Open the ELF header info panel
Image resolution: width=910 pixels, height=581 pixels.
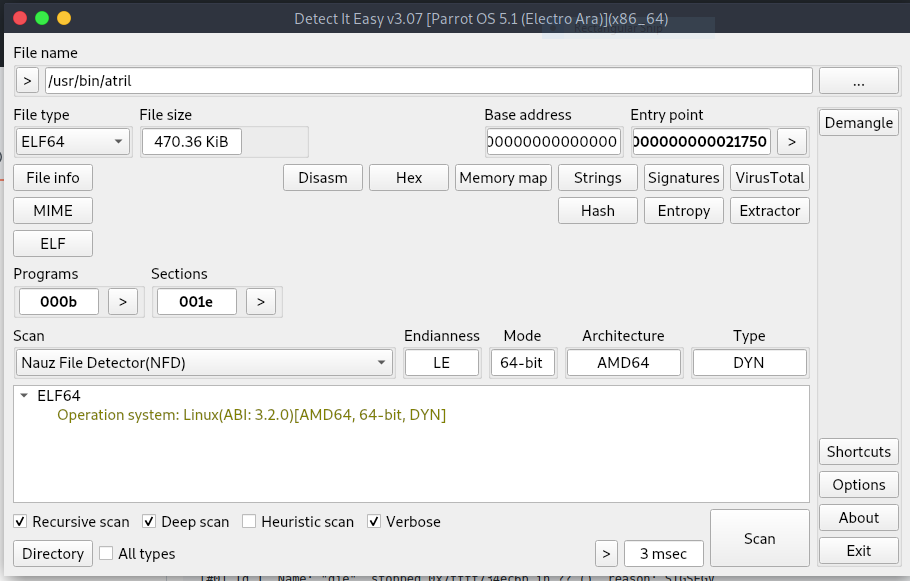point(52,243)
